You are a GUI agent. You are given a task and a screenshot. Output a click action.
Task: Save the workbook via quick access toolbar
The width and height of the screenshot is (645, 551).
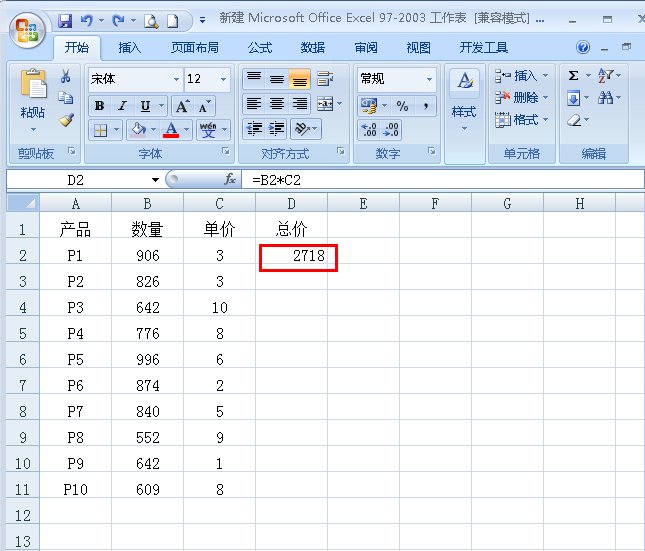click(65, 20)
